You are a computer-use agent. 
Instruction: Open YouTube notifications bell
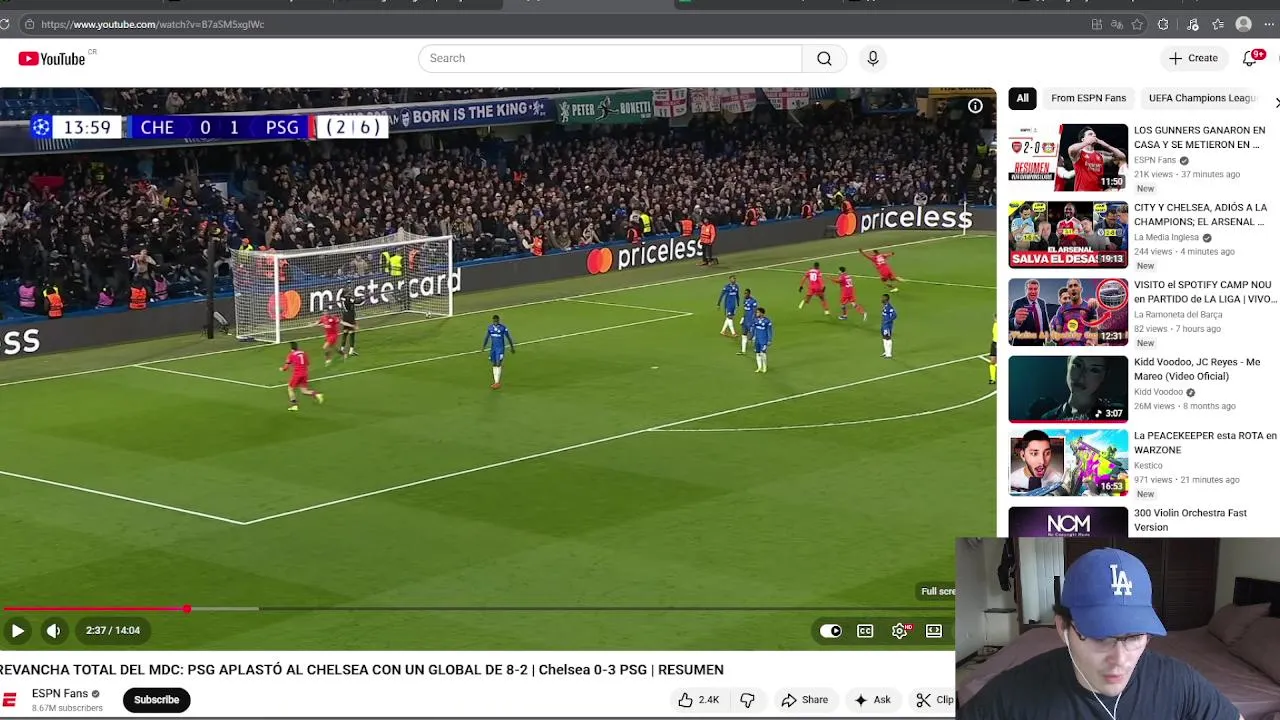coord(1250,58)
